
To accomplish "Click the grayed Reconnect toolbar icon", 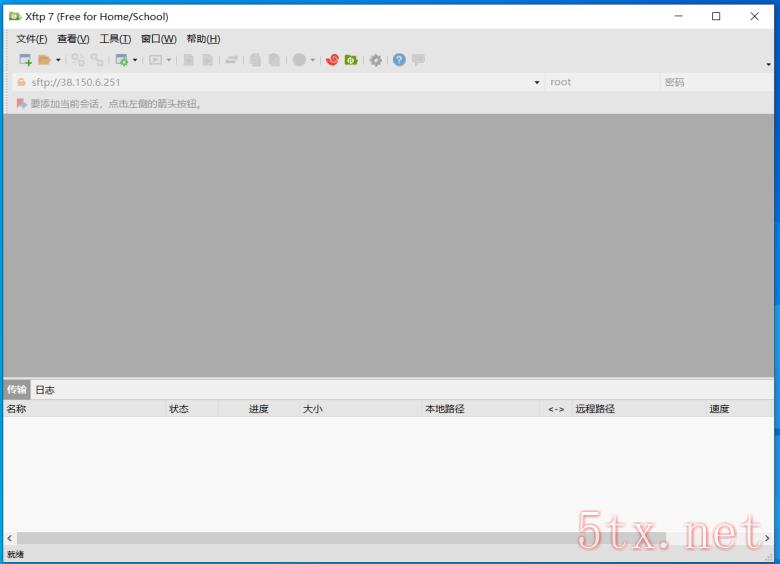I will pos(78,60).
